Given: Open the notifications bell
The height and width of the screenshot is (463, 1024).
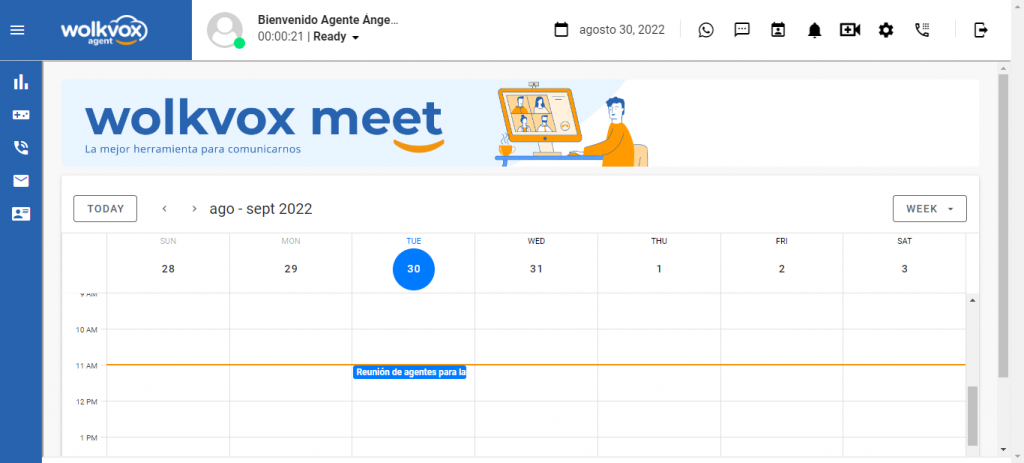Looking at the screenshot, I should pos(814,30).
